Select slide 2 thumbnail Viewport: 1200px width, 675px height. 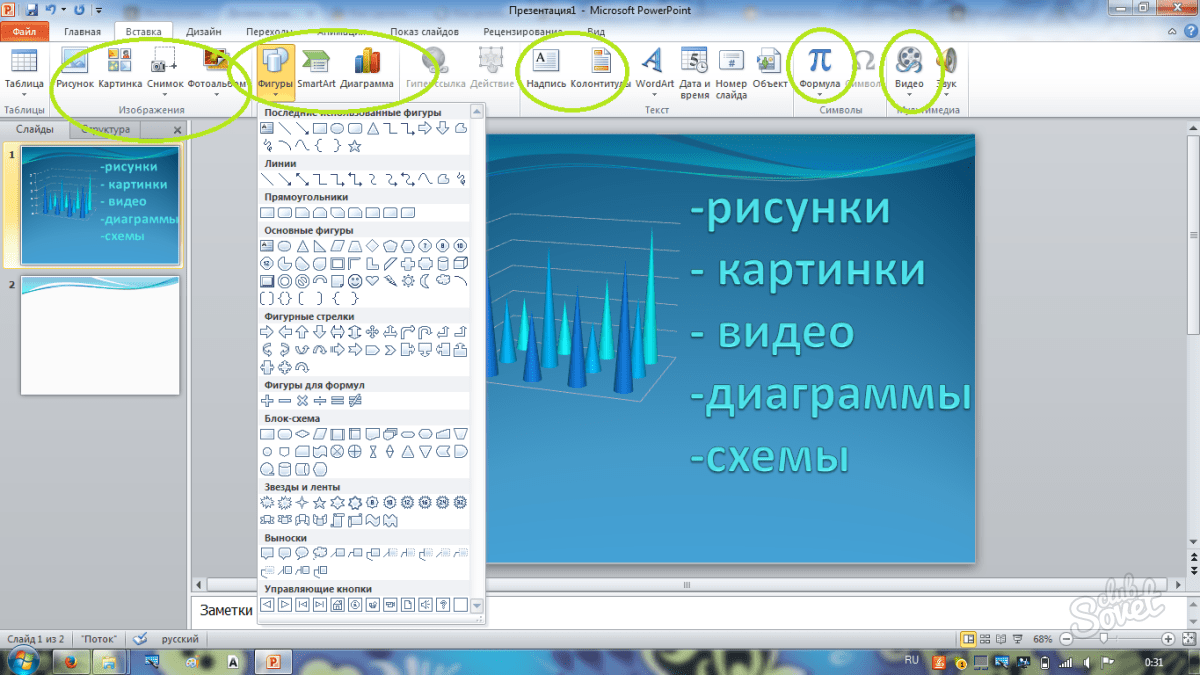pyautogui.click(x=100, y=335)
